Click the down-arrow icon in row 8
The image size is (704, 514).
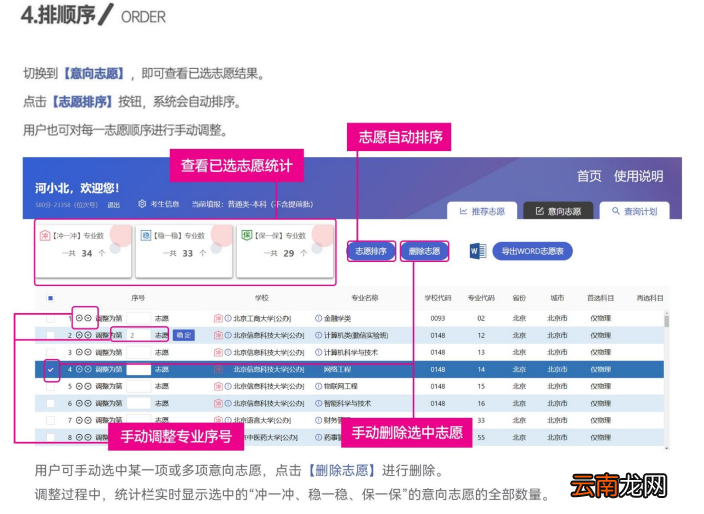click(88, 437)
